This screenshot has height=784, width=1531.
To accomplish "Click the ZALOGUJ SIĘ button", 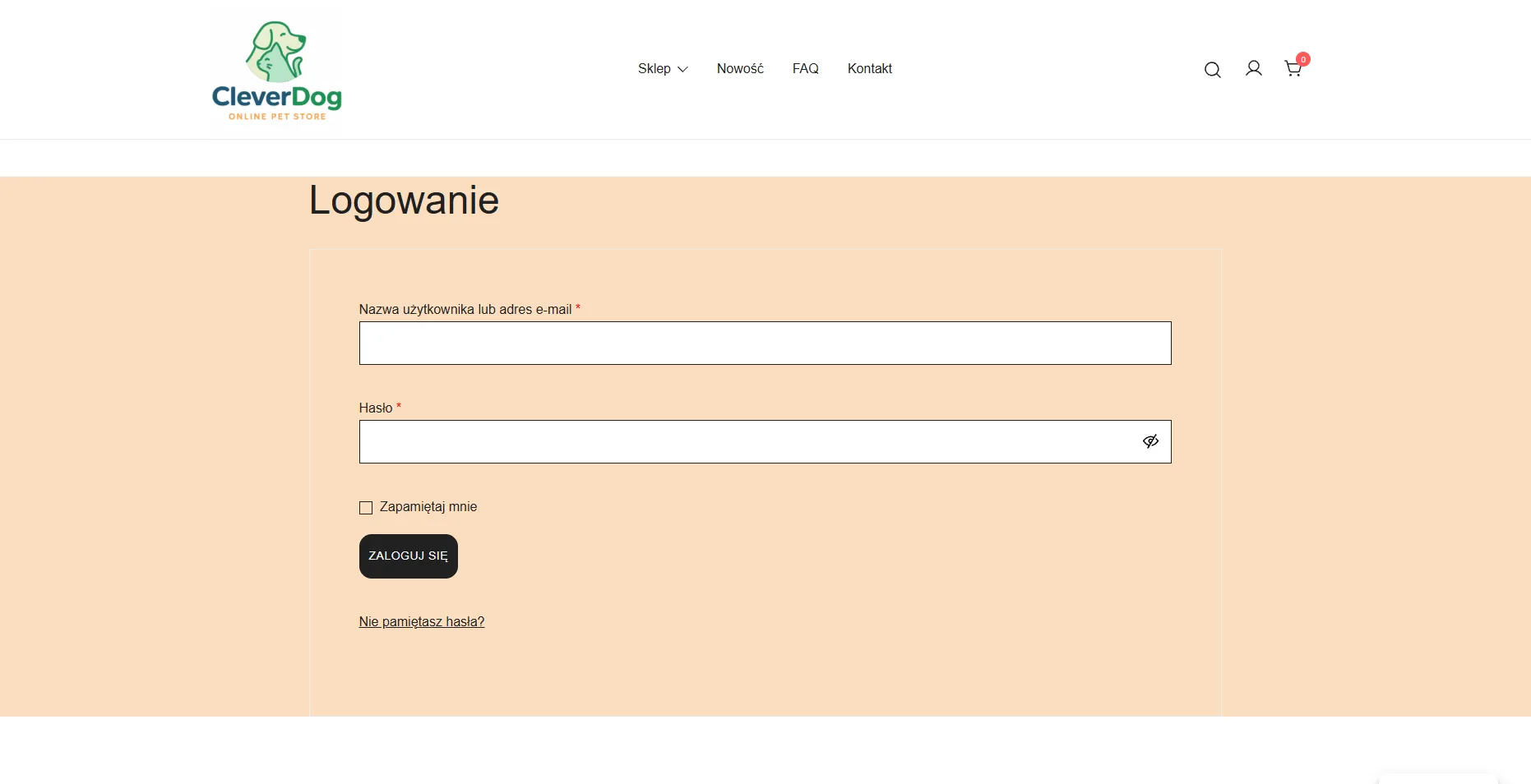I will pos(409,556).
